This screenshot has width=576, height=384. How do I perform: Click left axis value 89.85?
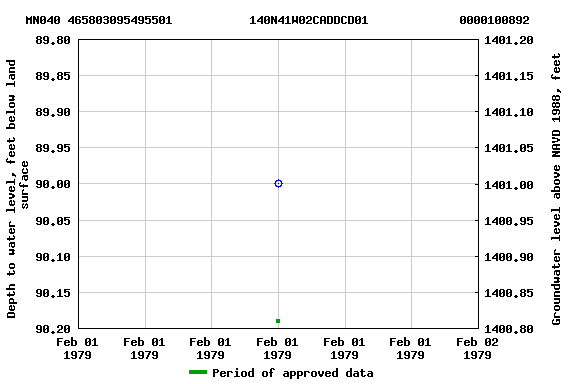[x=53, y=76]
